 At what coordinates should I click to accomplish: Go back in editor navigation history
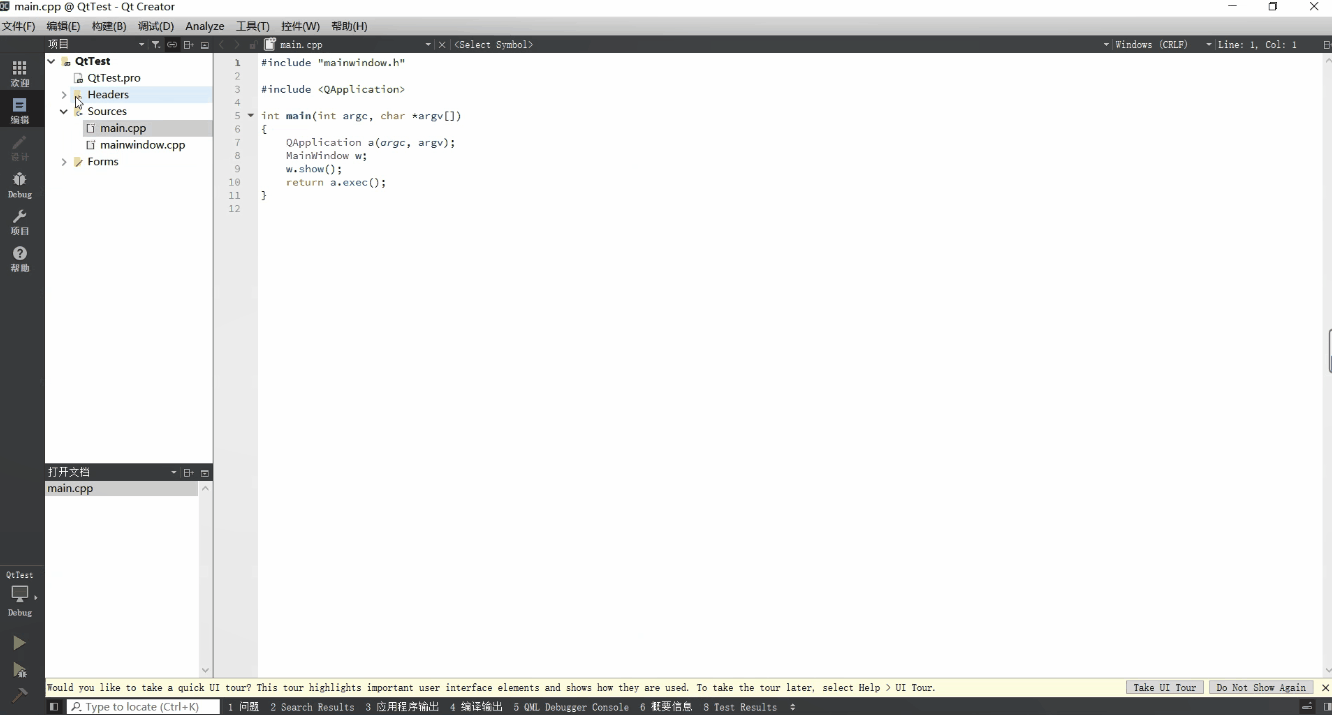(222, 45)
